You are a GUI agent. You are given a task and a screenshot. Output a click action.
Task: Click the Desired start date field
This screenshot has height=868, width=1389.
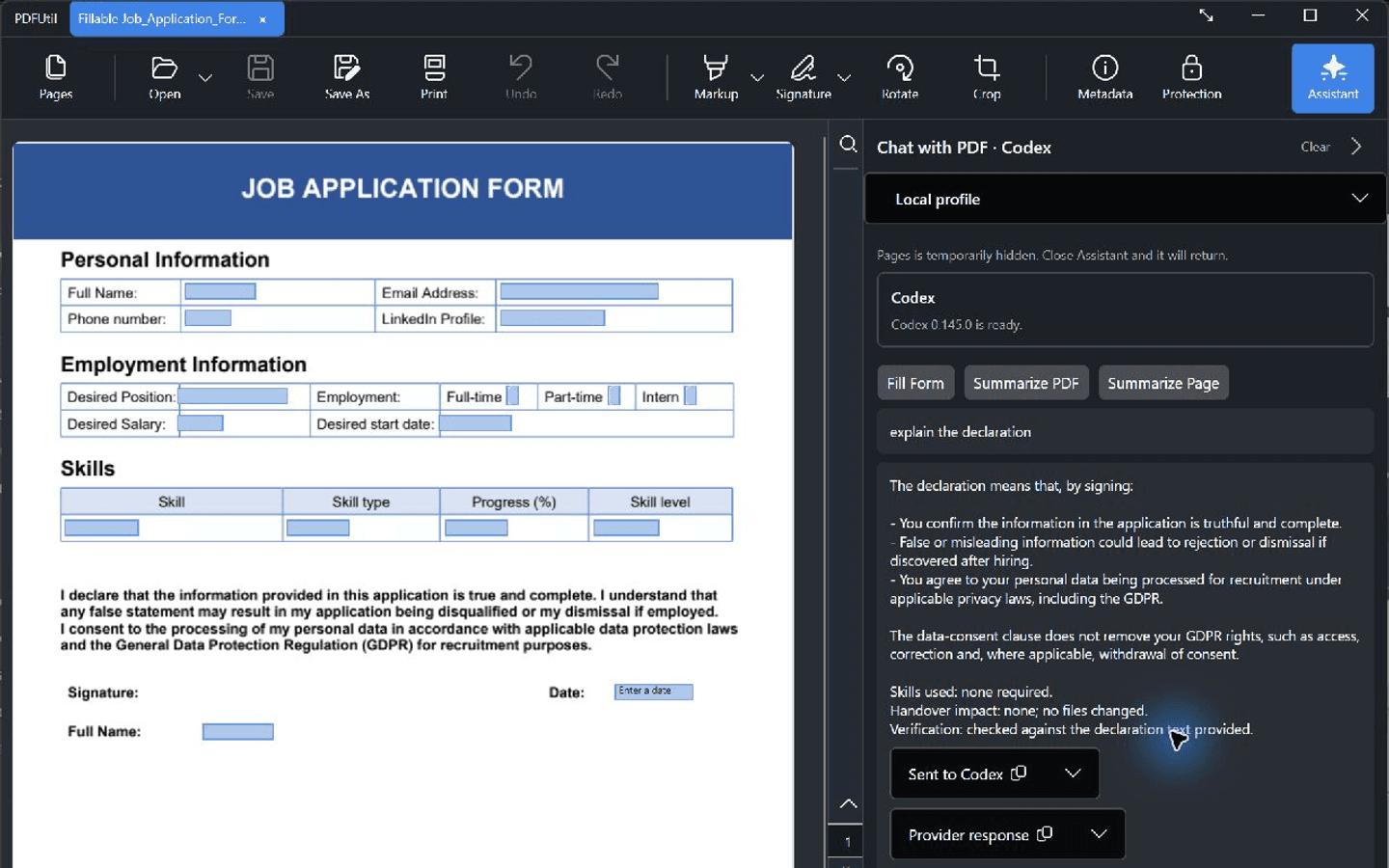coord(476,422)
